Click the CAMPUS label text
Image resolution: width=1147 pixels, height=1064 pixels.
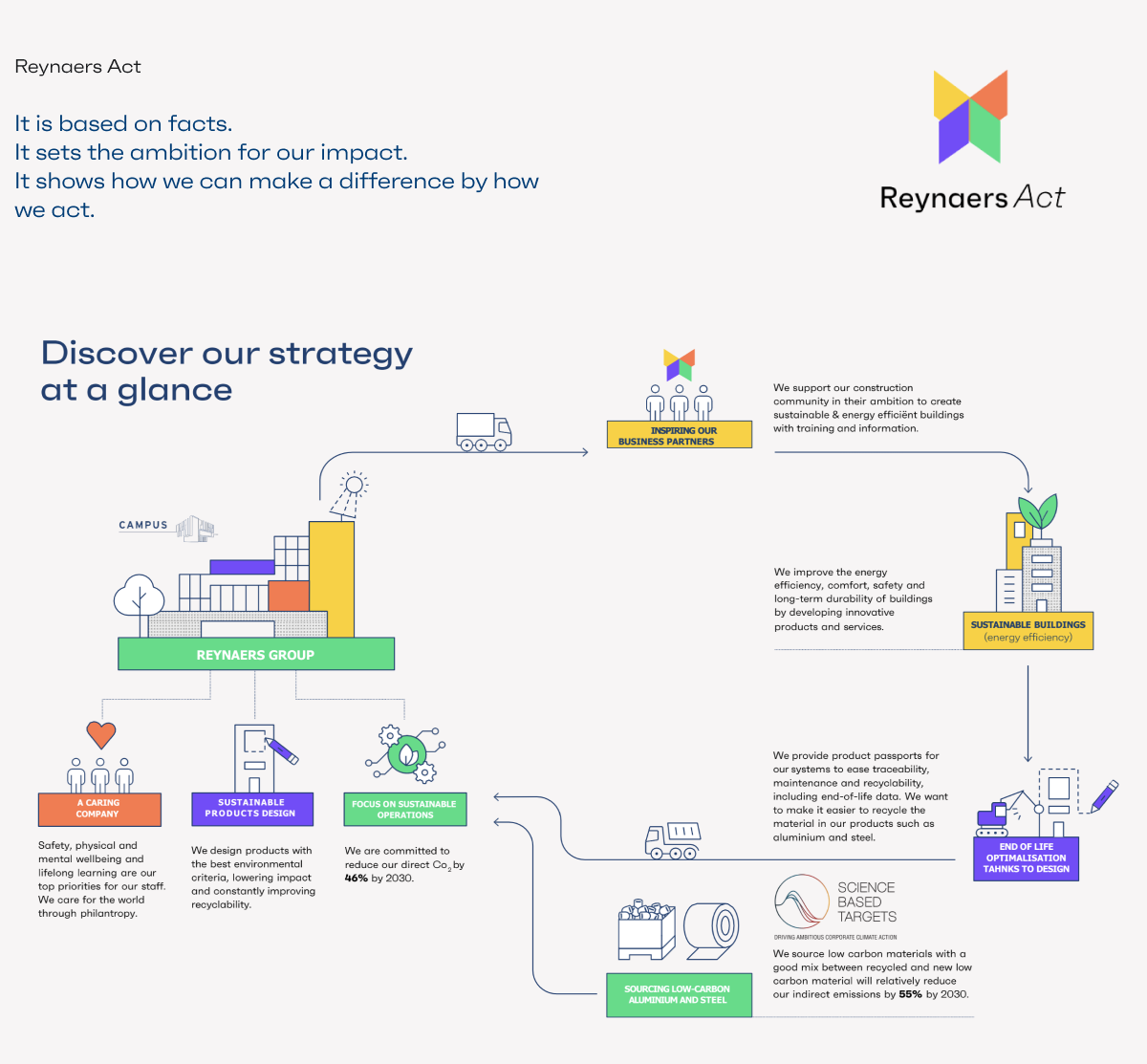pos(143,525)
